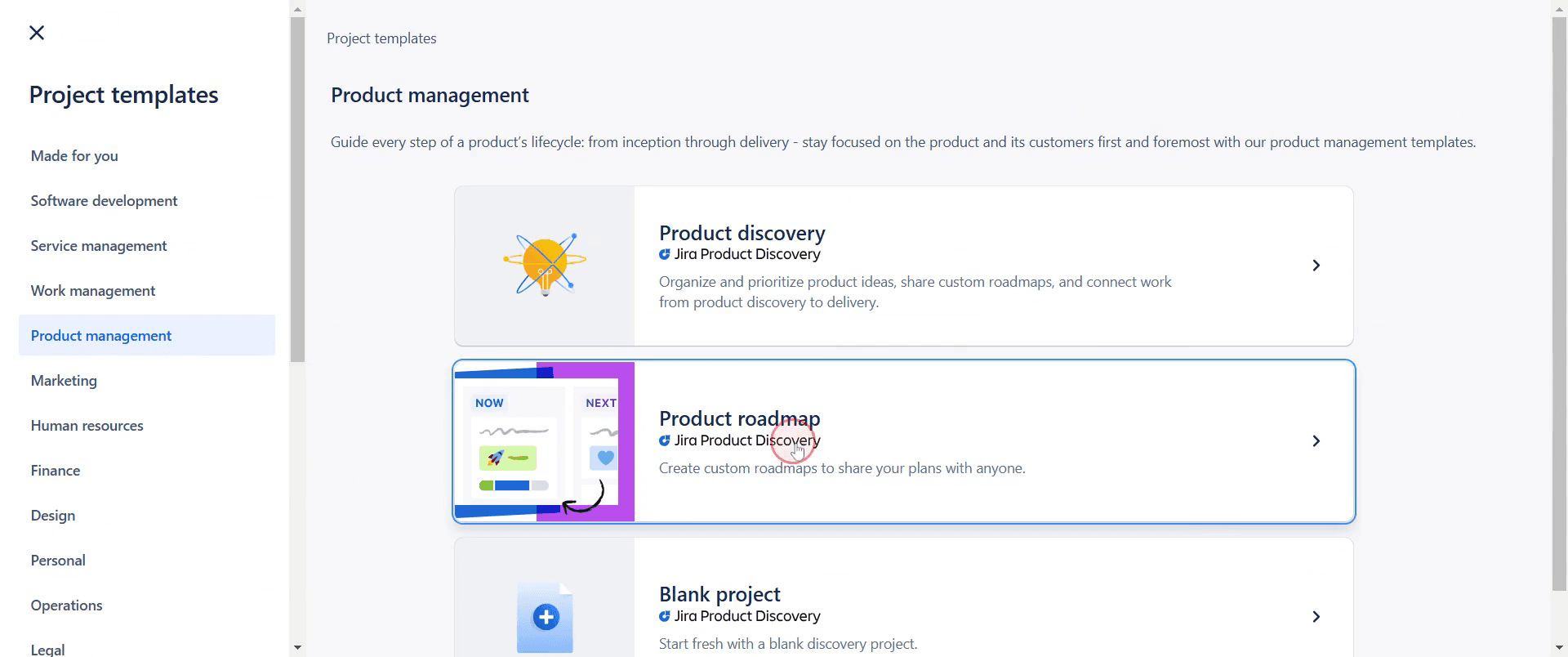Click Jira Product Discovery icon under Blank project

click(665, 616)
